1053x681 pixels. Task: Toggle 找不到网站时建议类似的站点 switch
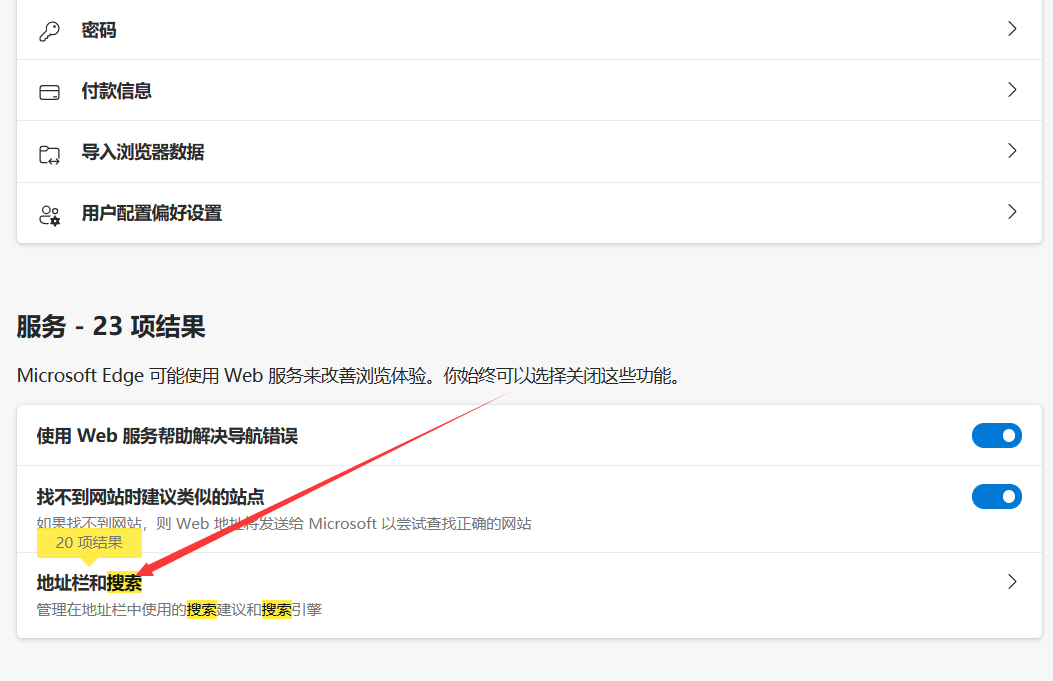click(x=997, y=496)
